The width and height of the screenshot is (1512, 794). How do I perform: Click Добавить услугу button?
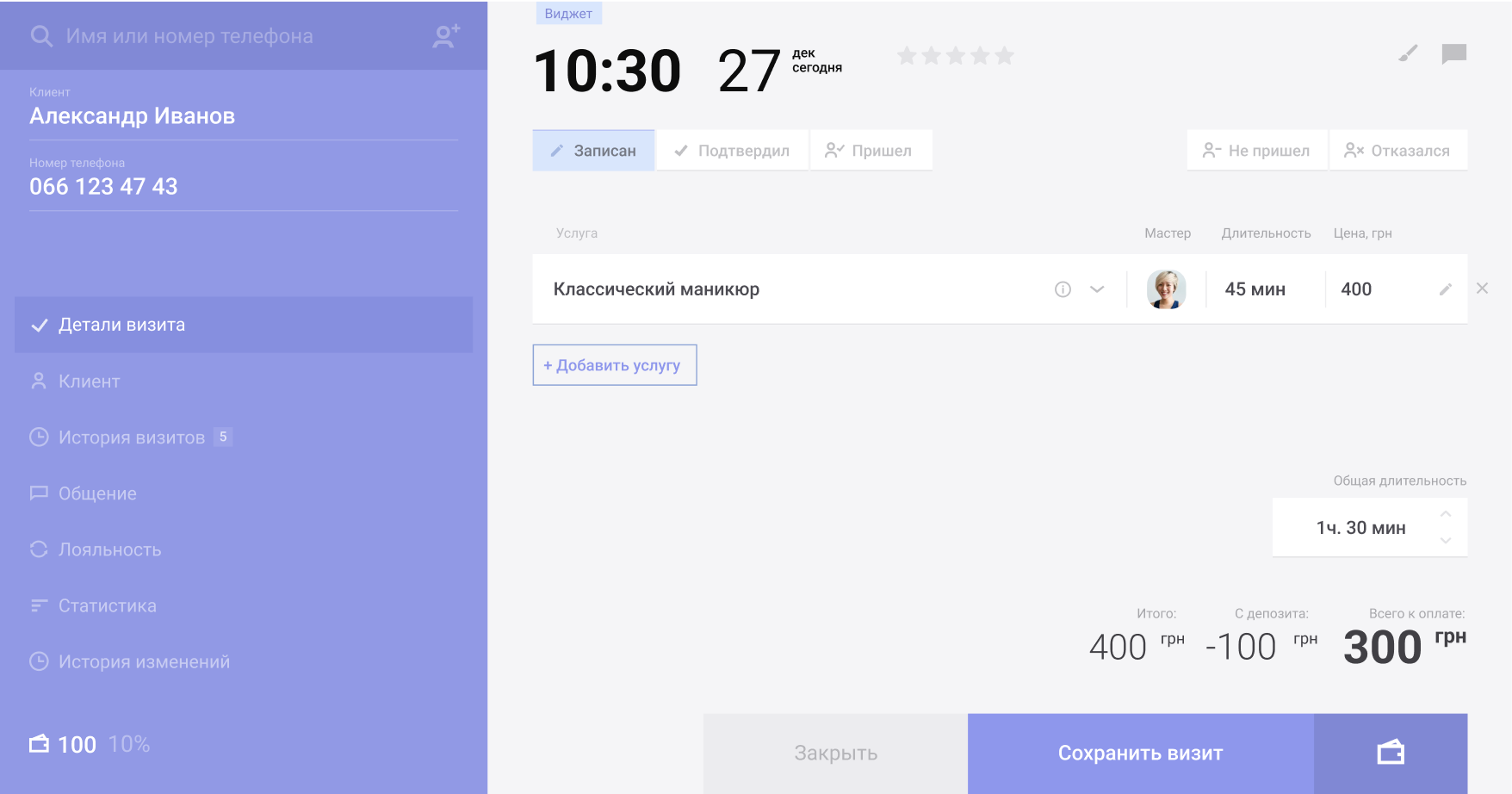pos(614,365)
